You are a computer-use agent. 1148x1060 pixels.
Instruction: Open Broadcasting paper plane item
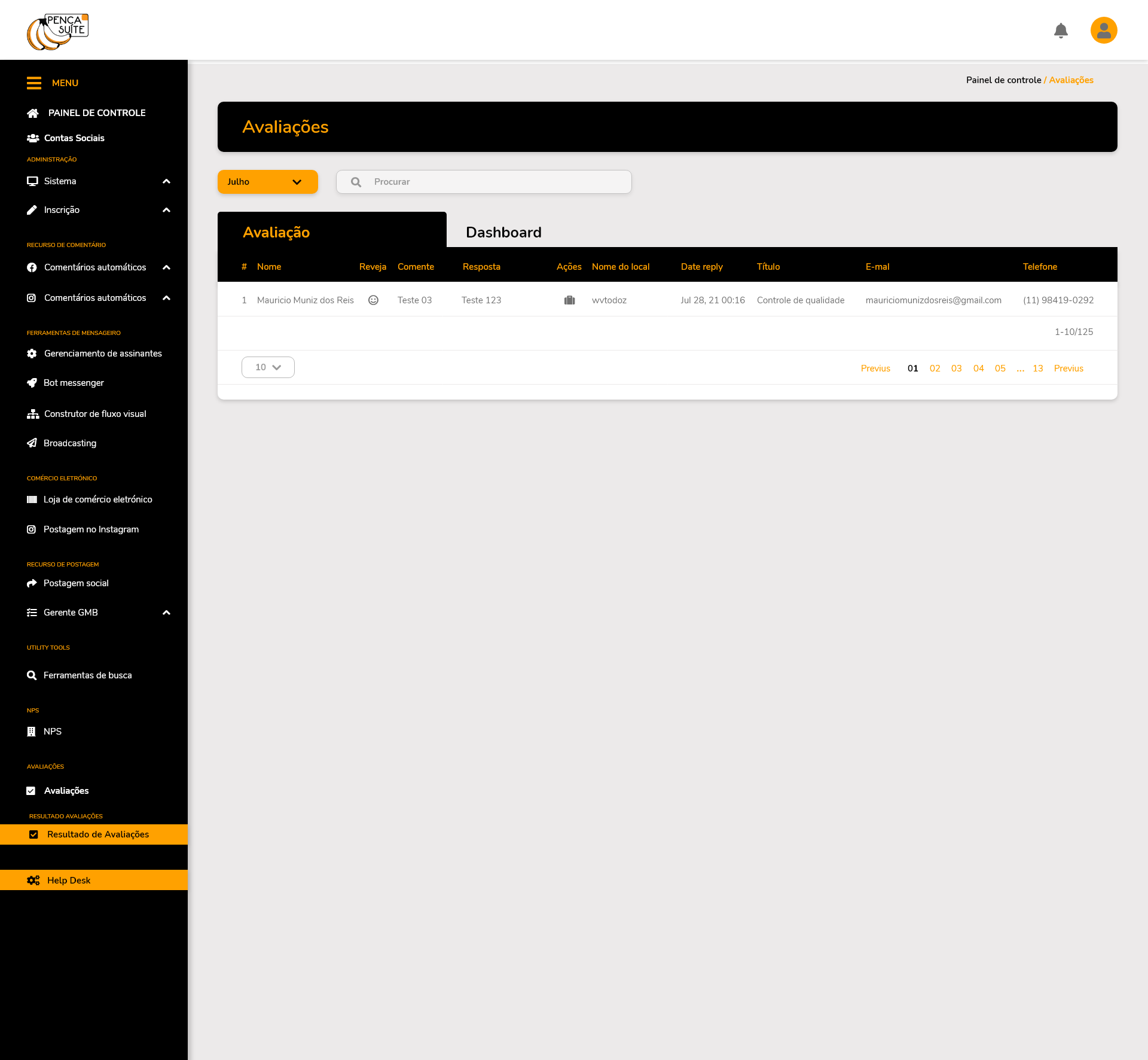click(69, 443)
